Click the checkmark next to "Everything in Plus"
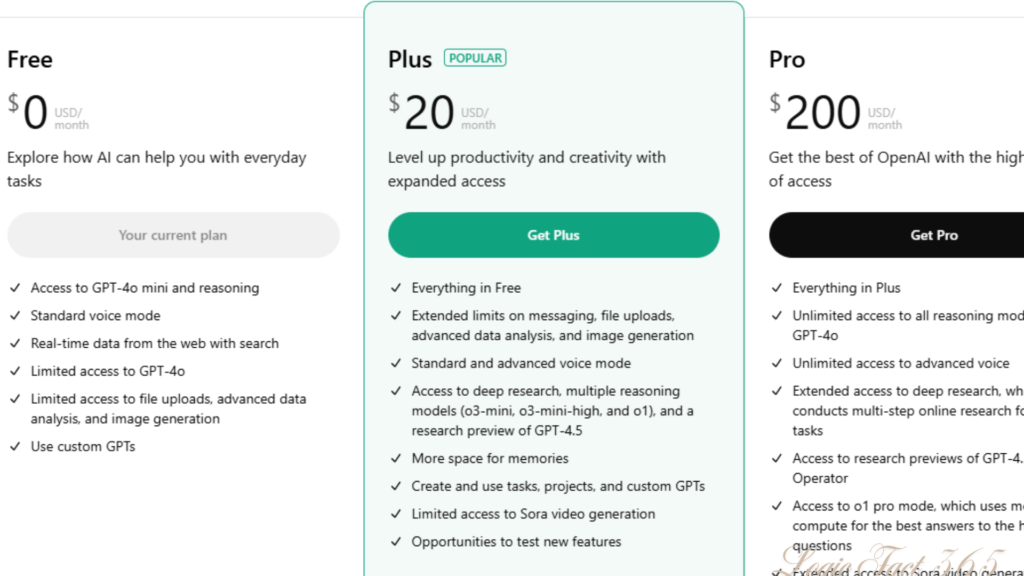This screenshot has height=576, width=1024. (x=777, y=288)
